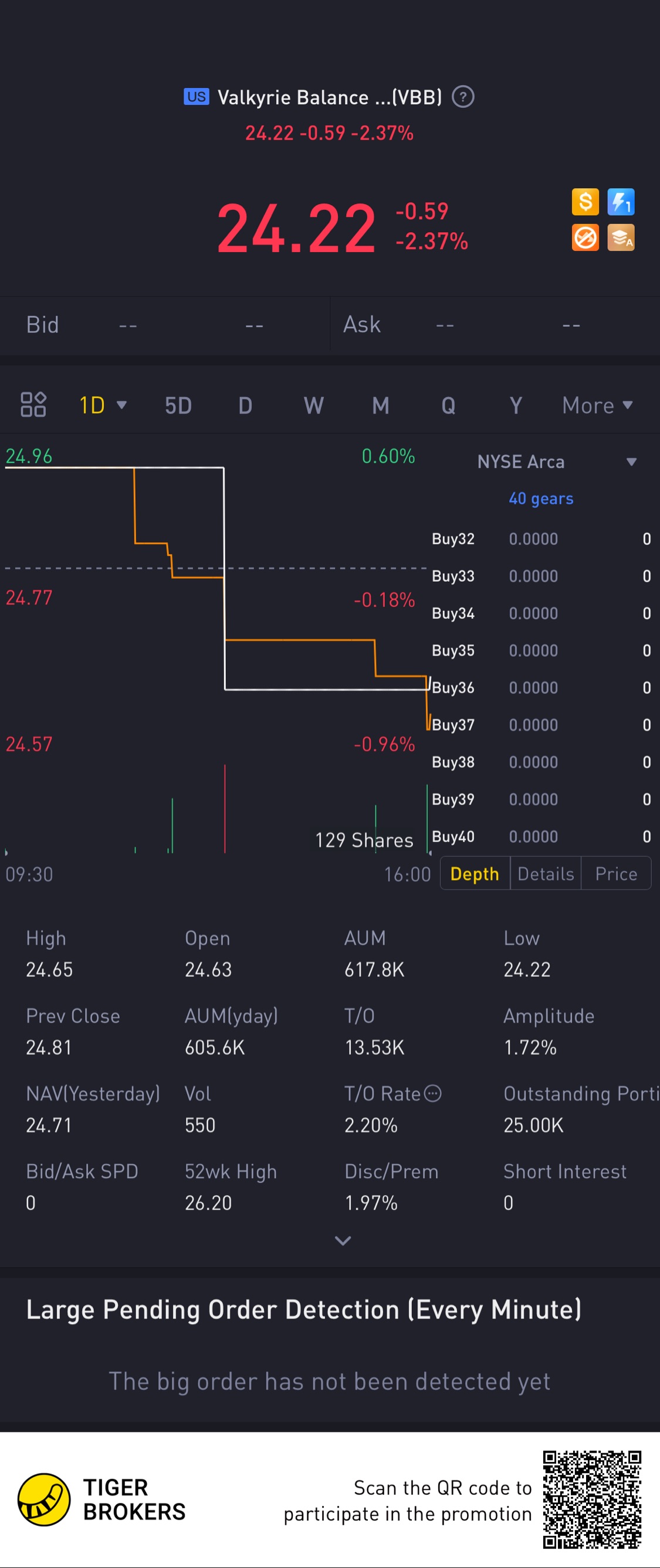Switch the depth panel to Details
Image resolution: width=660 pixels, height=1568 pixels.
click(546, 874)
